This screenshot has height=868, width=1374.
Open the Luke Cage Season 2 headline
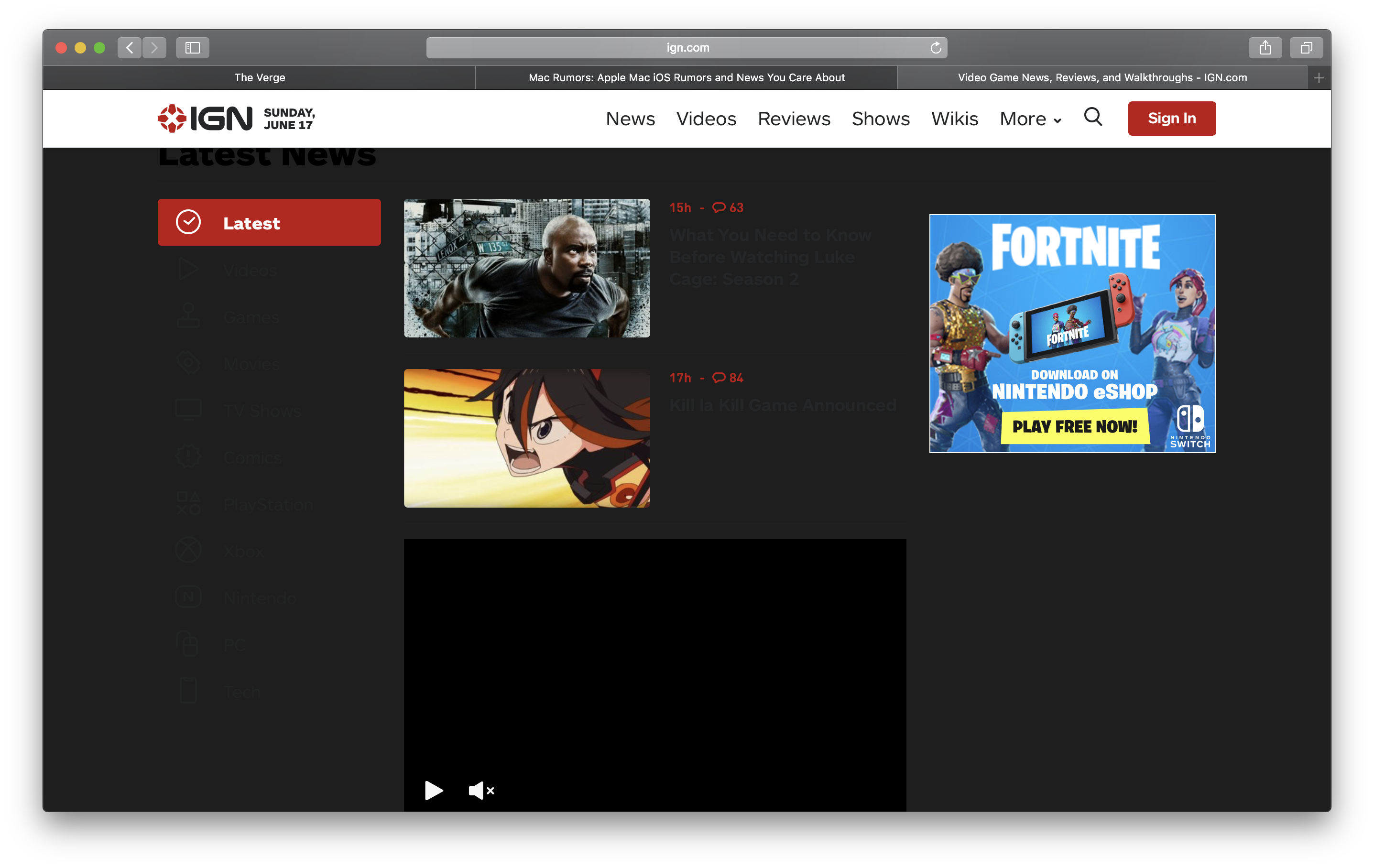click(x=770, y=257)
